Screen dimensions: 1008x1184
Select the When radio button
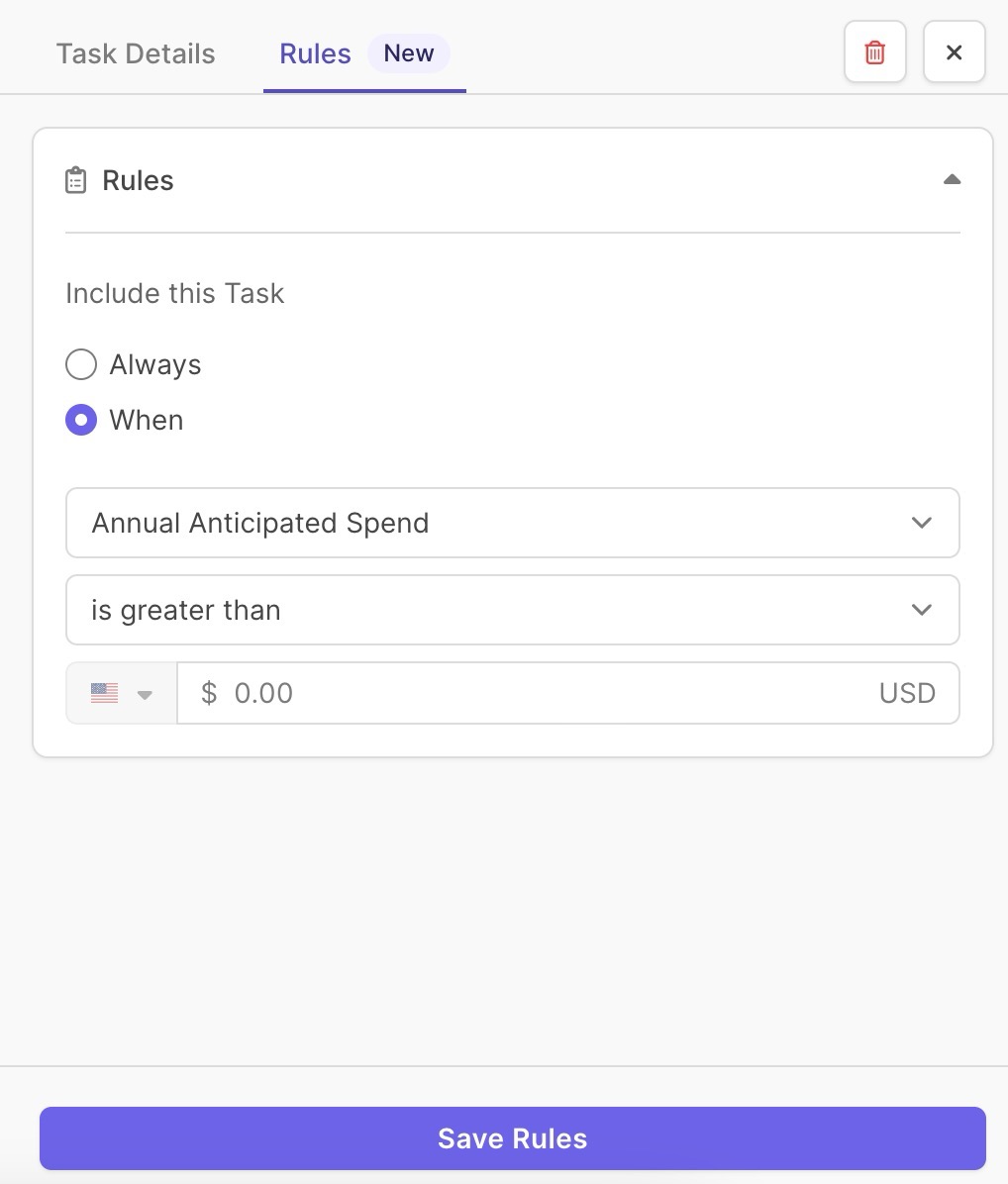(81, 420)
